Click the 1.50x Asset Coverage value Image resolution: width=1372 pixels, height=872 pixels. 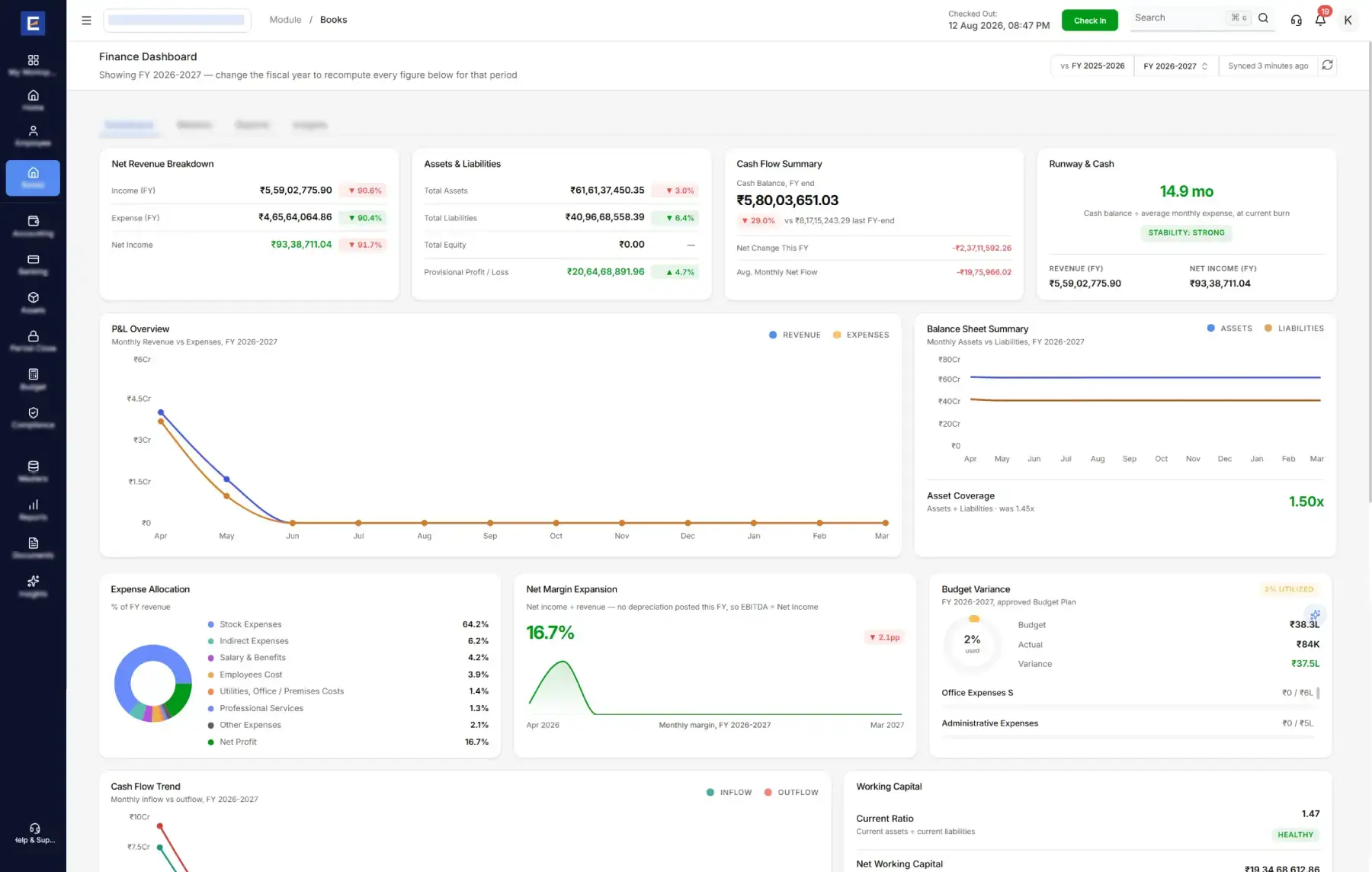coord(1306,502)
